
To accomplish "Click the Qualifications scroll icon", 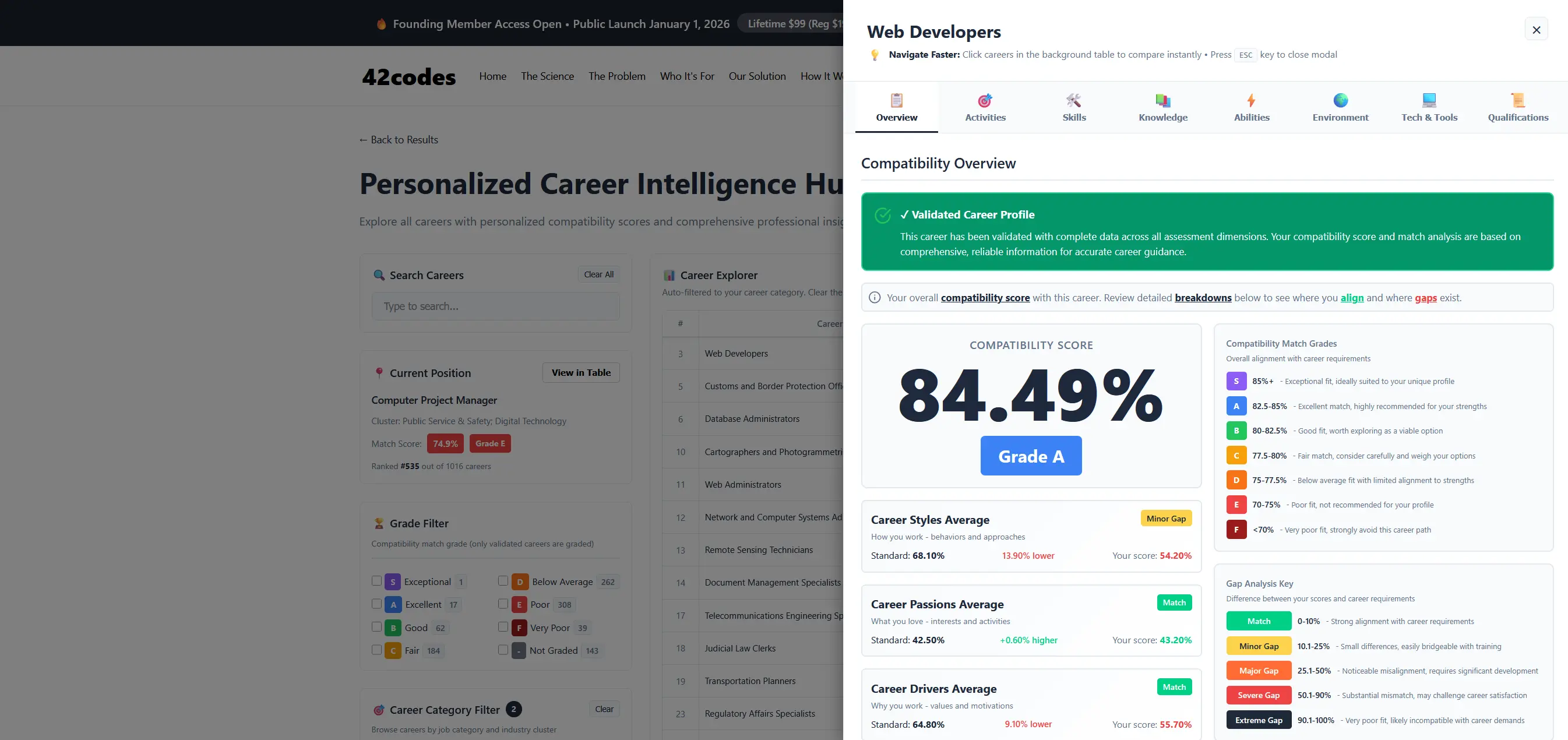I will (1517, 100).
